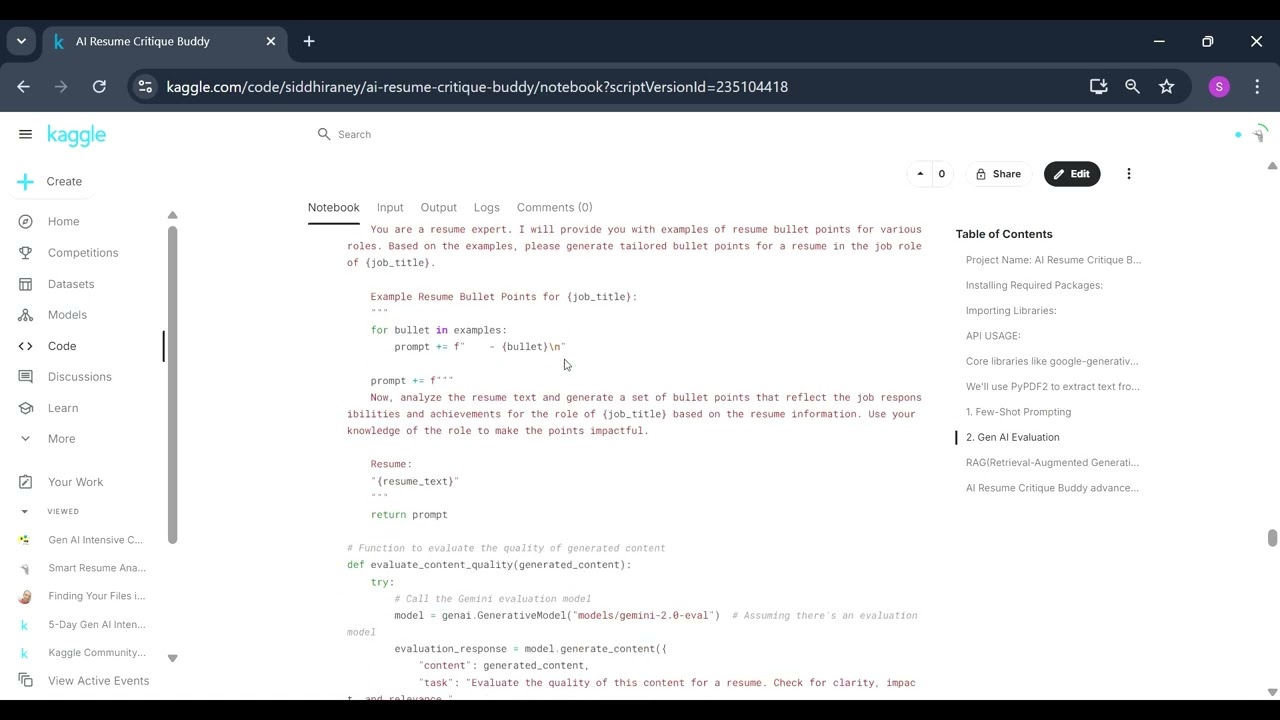Screen dimensions: 1280x720
Task: Open Home via its compass icon
Action: (26, 221)
